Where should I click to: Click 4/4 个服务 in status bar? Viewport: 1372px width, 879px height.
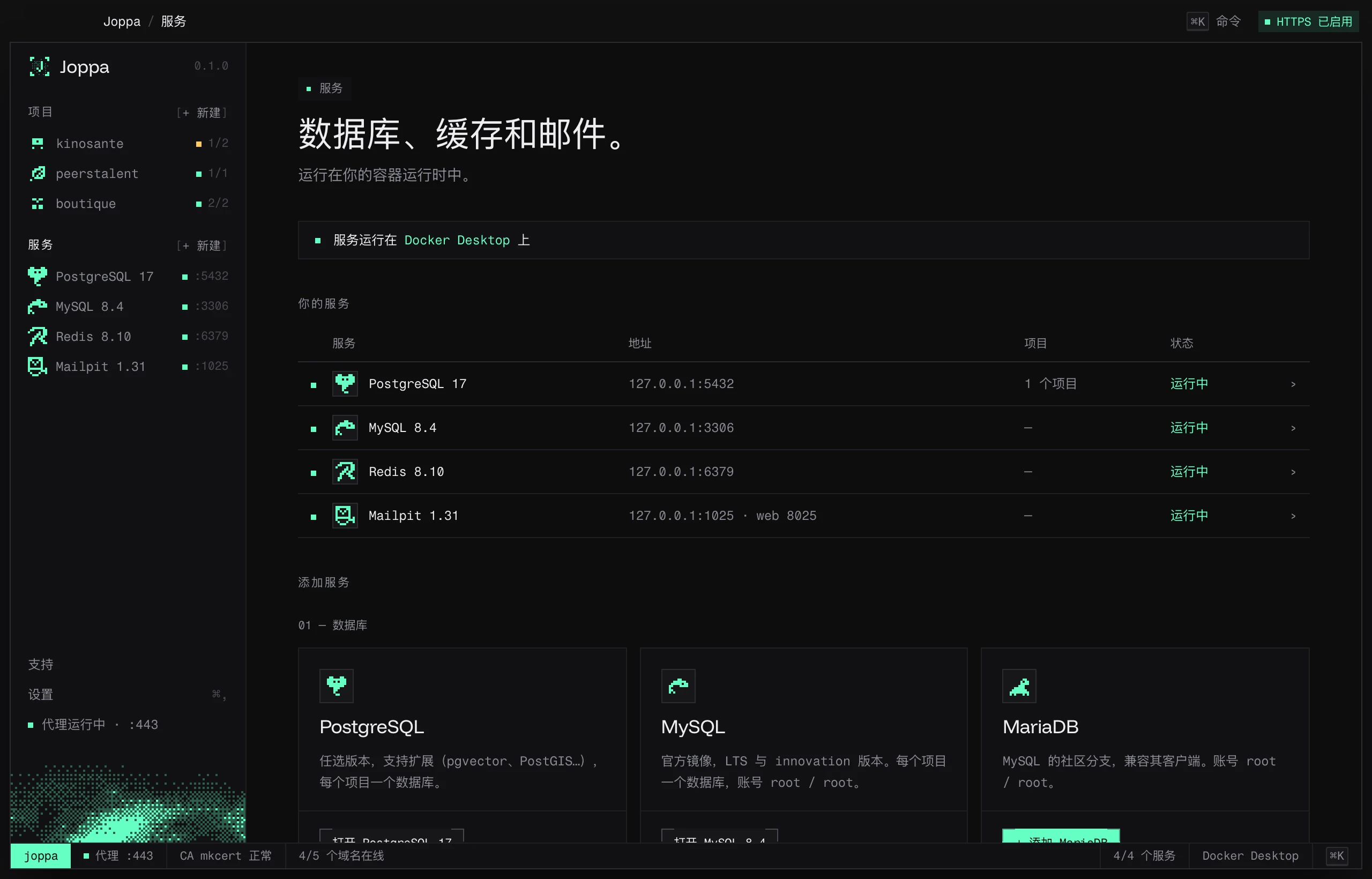pos(1144,855)
